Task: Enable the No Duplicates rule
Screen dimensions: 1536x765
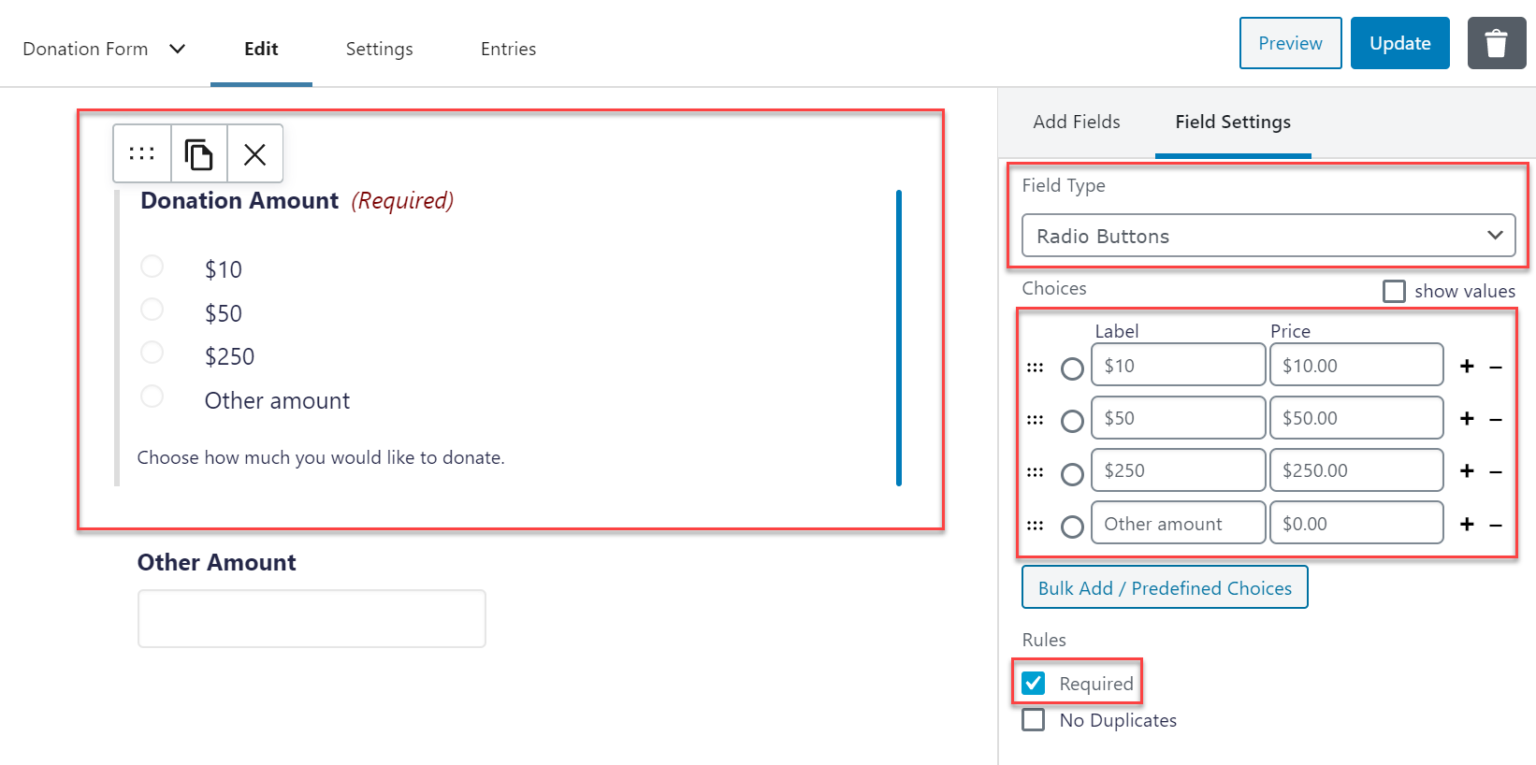Action: tap(1032, 719)
